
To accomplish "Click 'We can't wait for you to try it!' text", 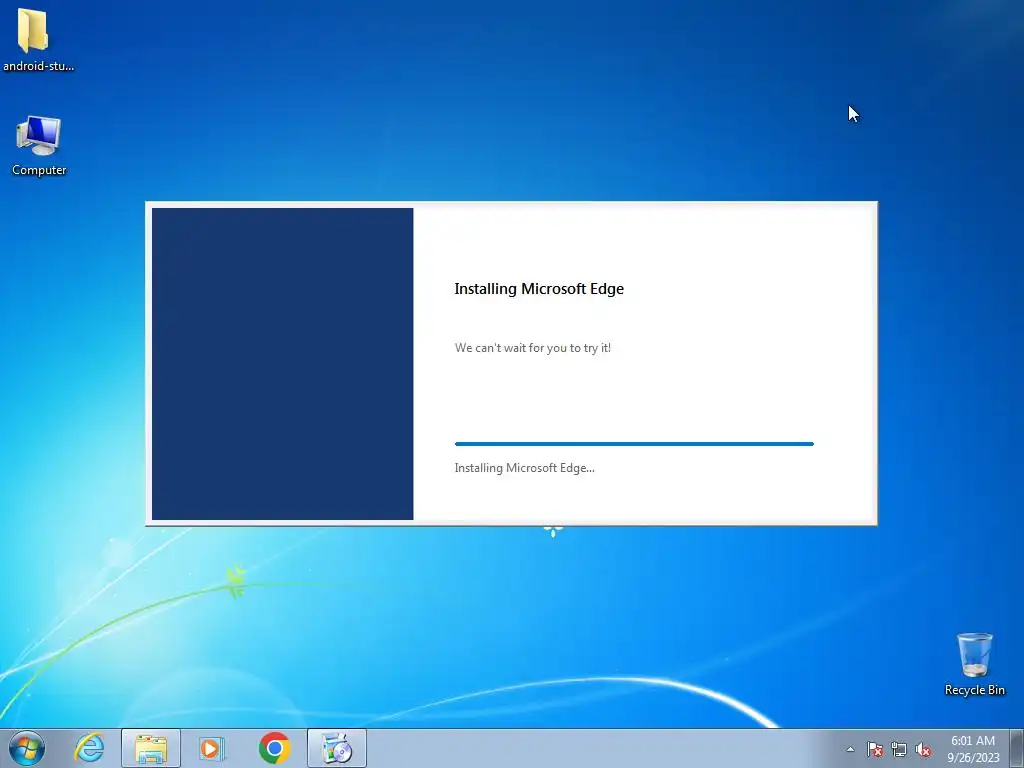I will [533, 347].
